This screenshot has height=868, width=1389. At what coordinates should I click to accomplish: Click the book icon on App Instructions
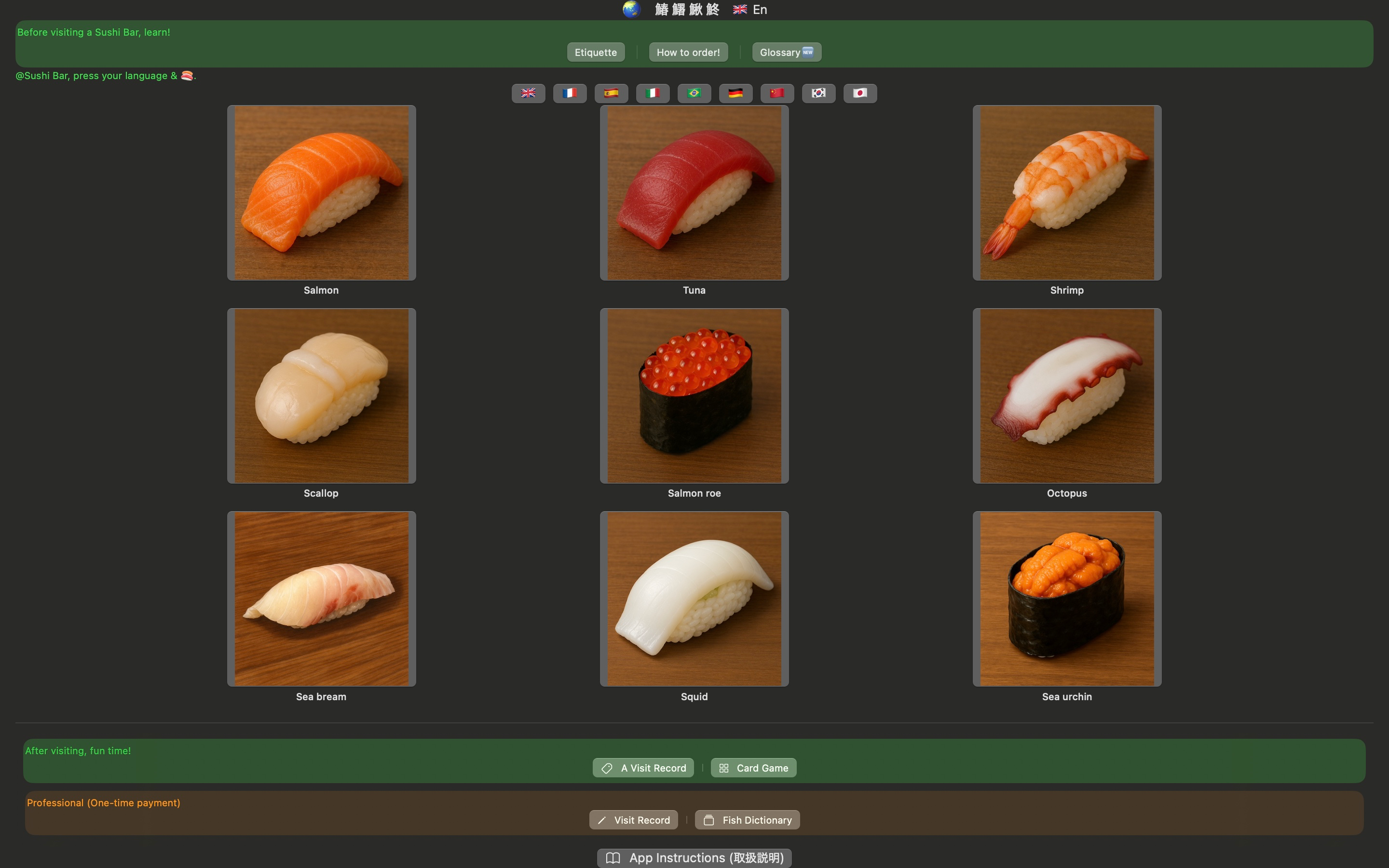click(x=613, y=858)
